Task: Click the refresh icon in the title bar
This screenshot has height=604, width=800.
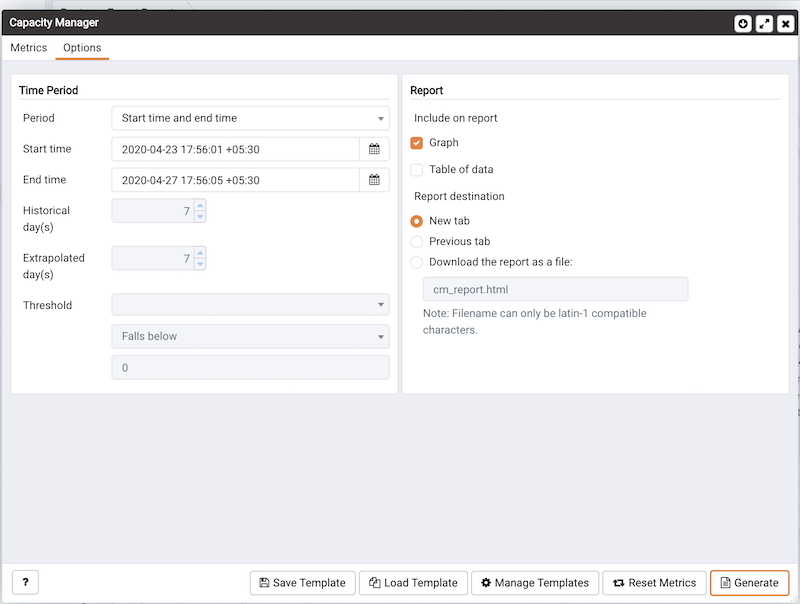Action: 743,23
